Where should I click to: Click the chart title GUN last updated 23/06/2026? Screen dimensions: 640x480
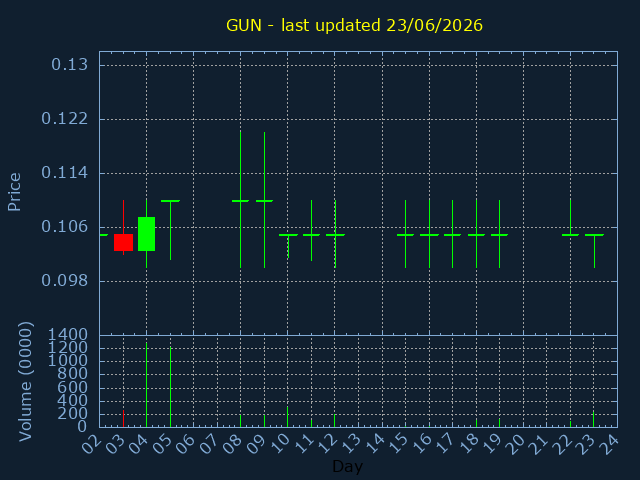pyautogui.click(x=354, y=25)
